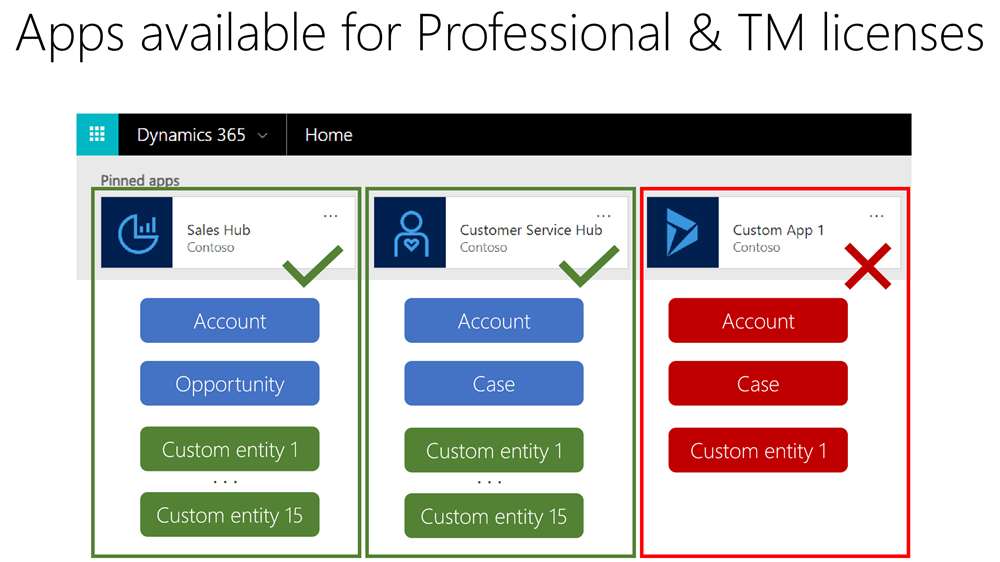Image resolution: width=1000 pixels, height=562 pixels.
Task: Click Custom entity 1 under Customer Service Hub
Action: coord(494,450)
